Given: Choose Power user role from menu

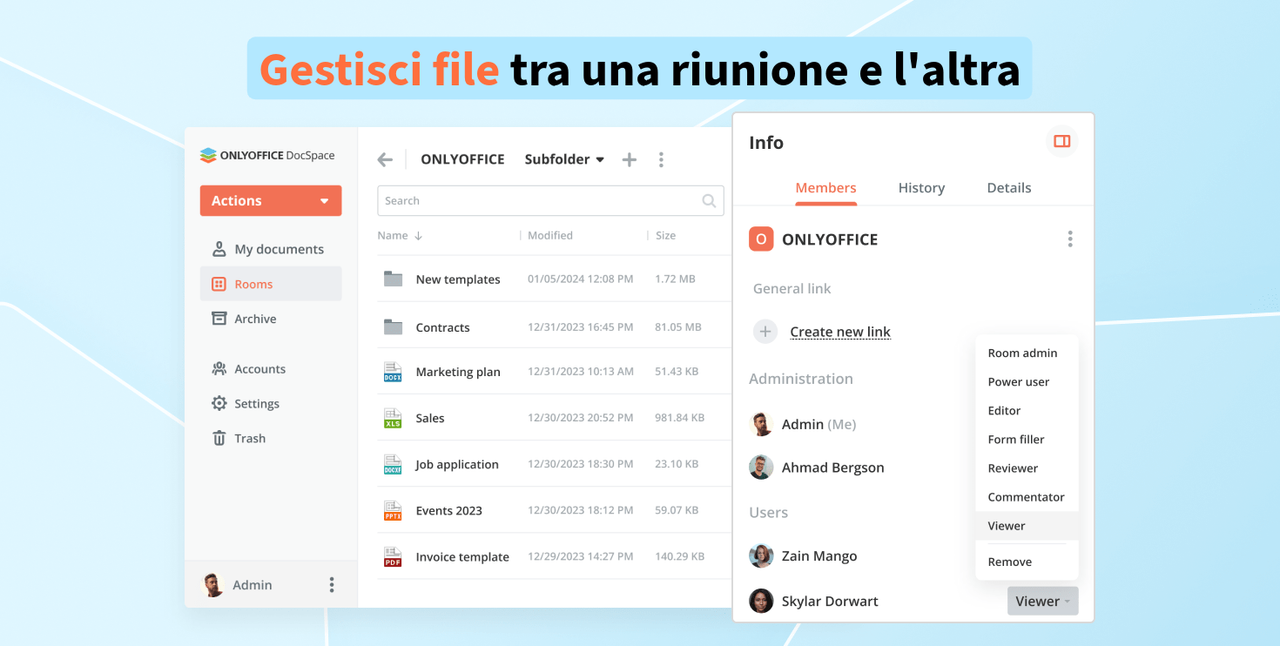Looking at the screenshot, I should pos(1027,382).
